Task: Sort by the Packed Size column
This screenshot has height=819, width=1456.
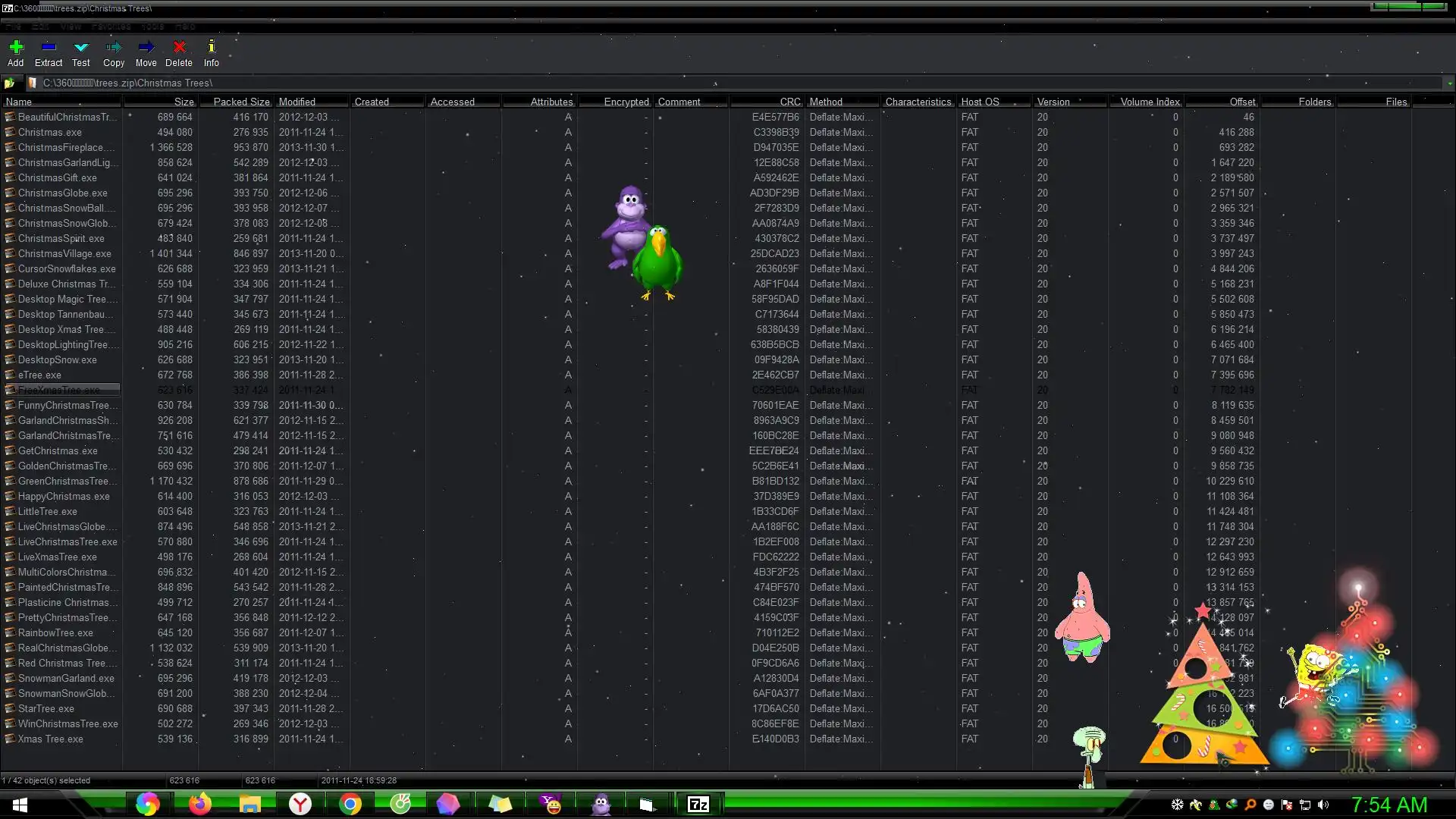Action: coord(241,102)
